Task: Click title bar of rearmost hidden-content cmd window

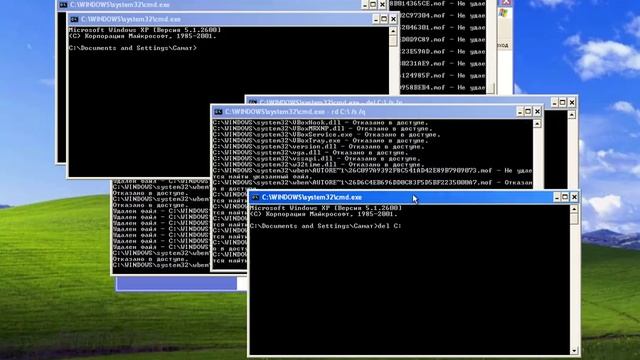Action: pos(222,5)
